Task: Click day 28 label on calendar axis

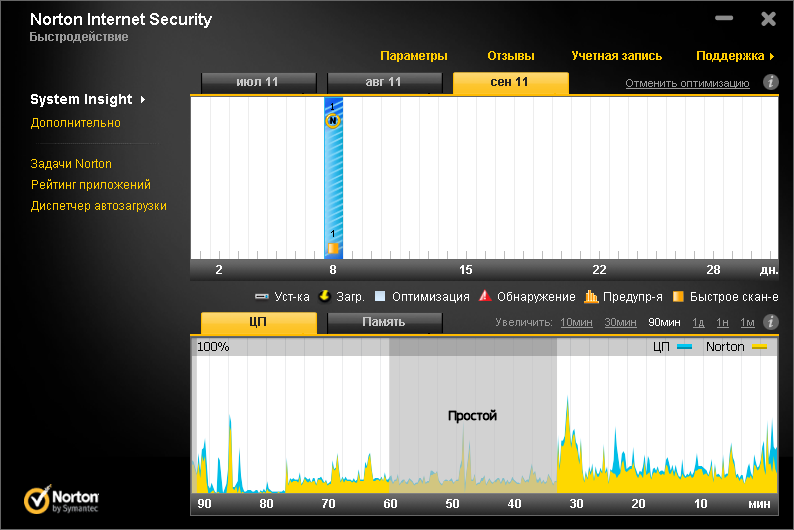Action: tap(713, 270)
